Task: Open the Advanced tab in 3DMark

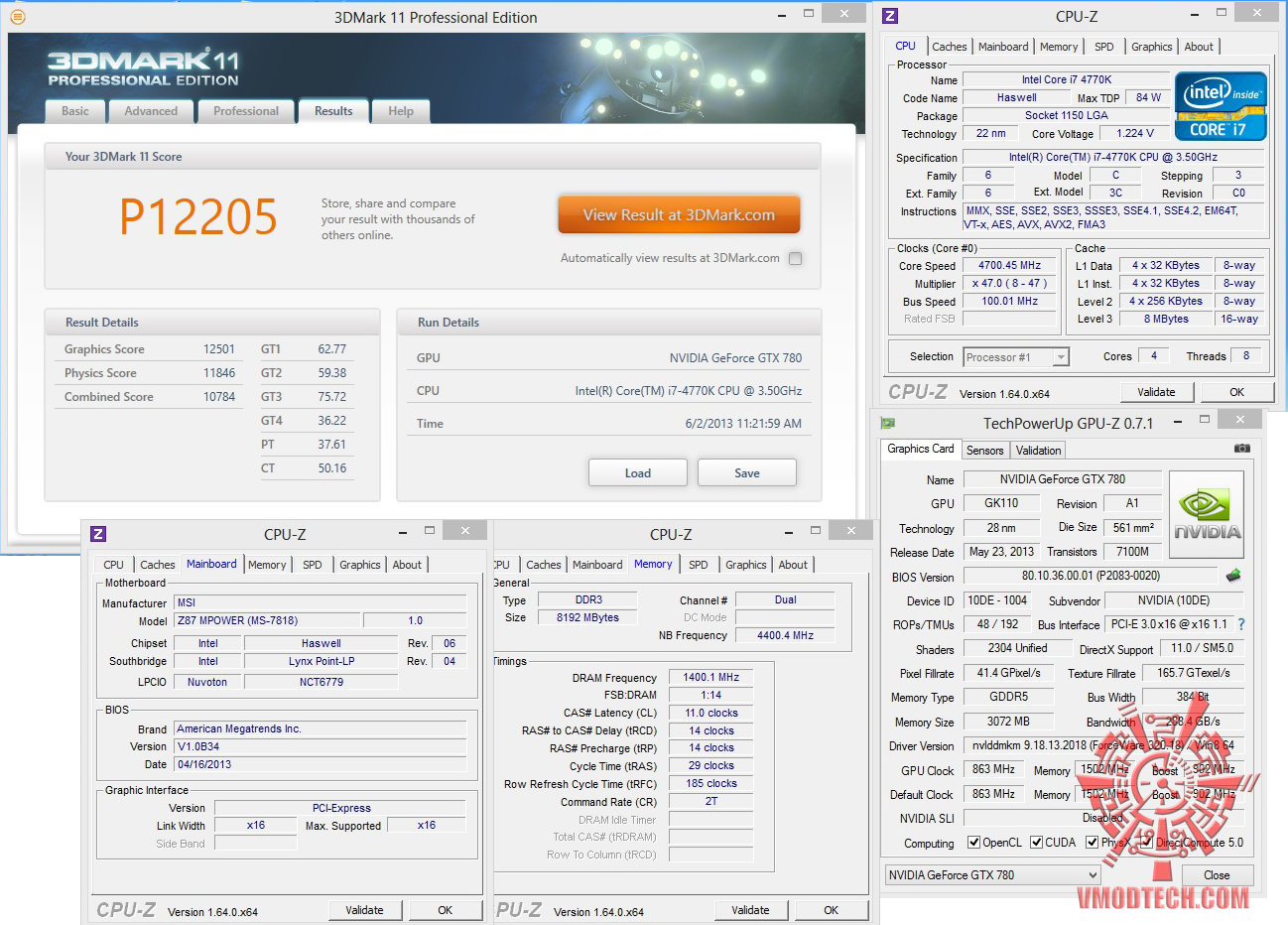Action: coord(151,111)
